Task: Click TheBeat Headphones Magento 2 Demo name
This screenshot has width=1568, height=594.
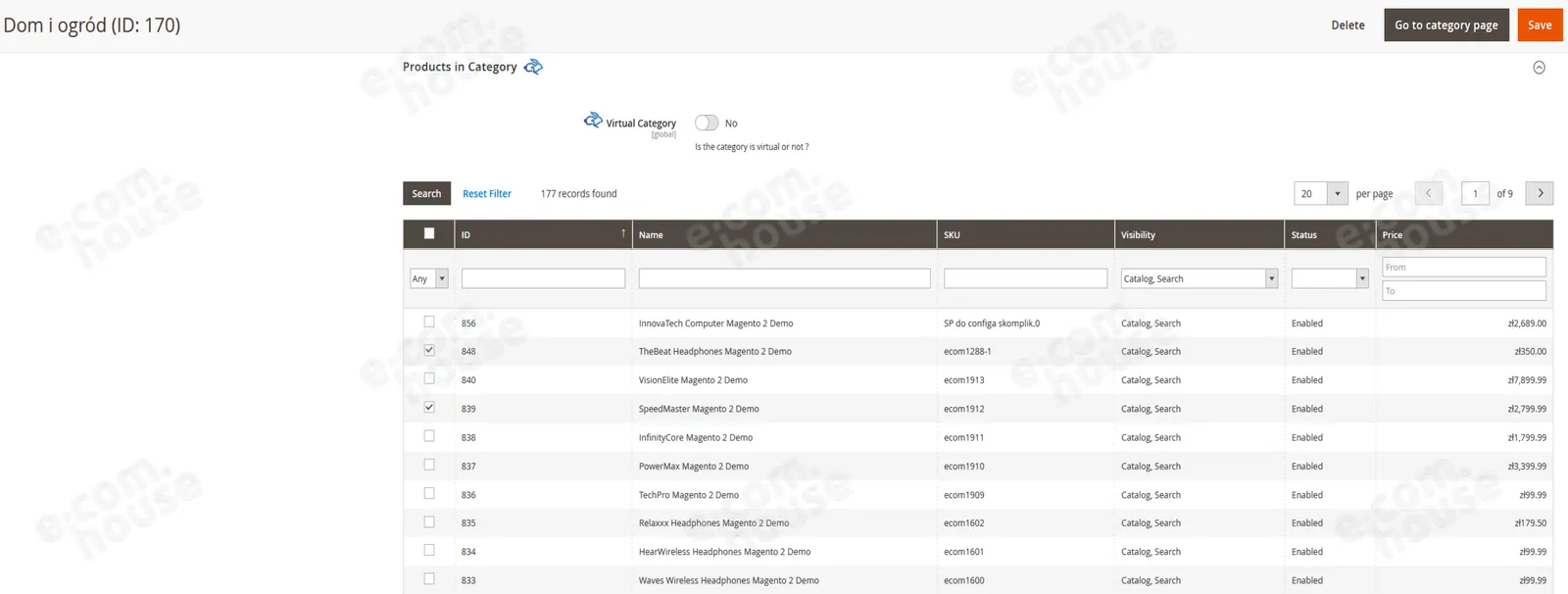Action: 715,352
